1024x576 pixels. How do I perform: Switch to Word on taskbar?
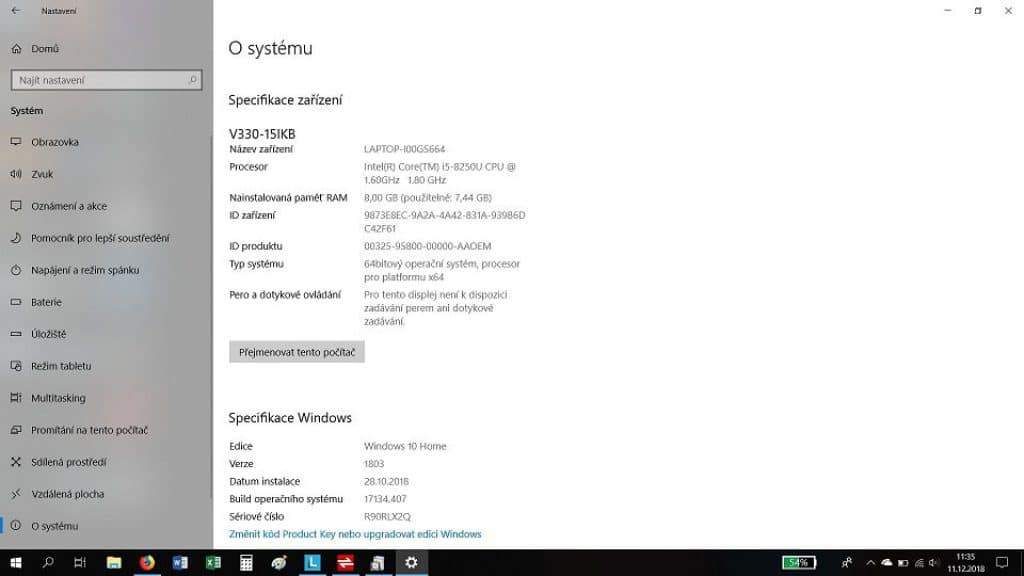[x=180, y=562]
